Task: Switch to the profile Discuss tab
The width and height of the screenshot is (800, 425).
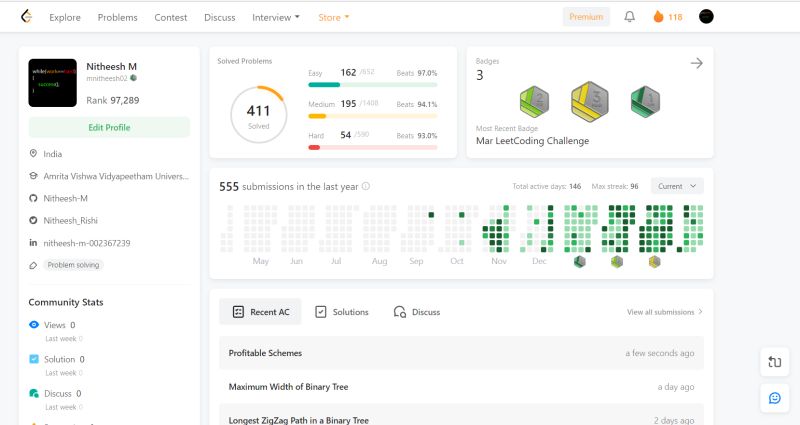Action: (417, 312)
